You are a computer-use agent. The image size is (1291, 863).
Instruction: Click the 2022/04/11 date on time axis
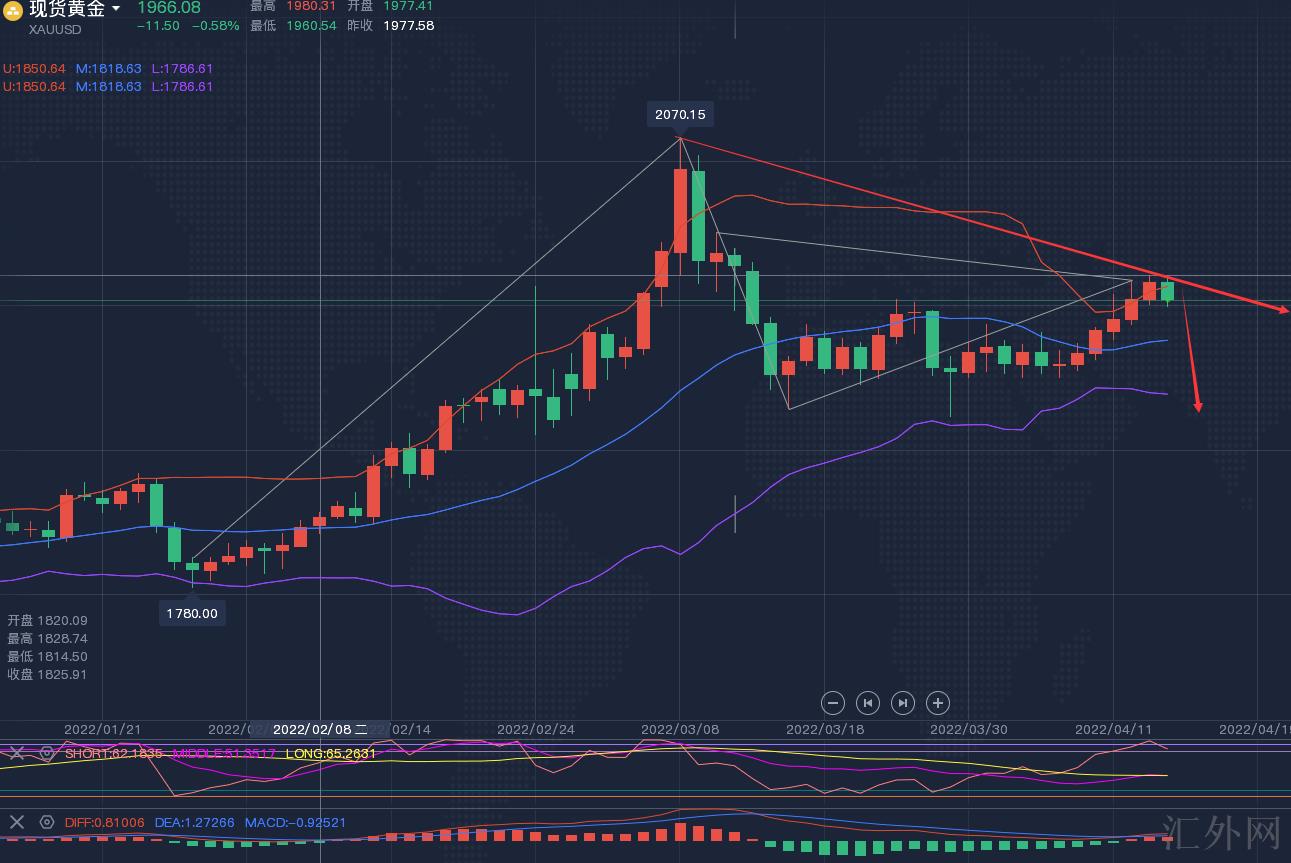click(1113, 729)
